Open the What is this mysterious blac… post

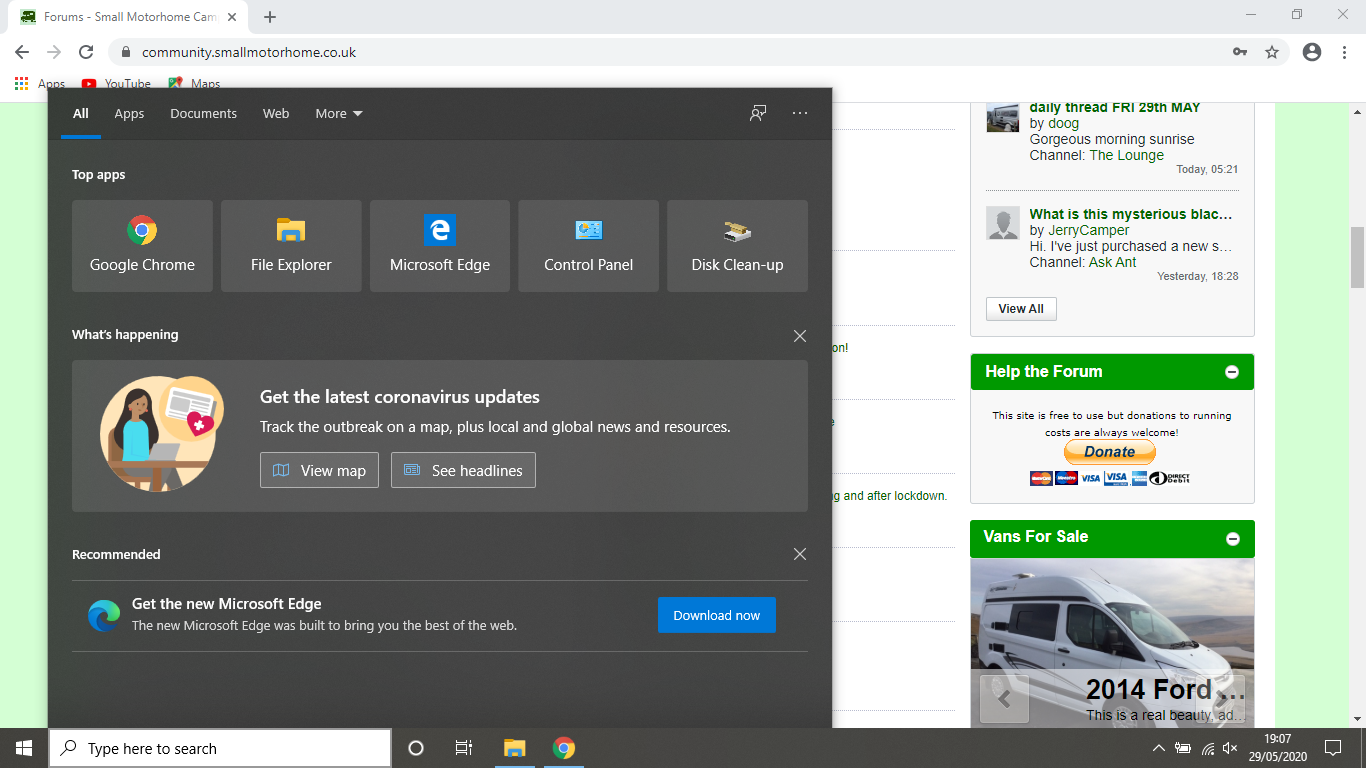[1131, 214]
